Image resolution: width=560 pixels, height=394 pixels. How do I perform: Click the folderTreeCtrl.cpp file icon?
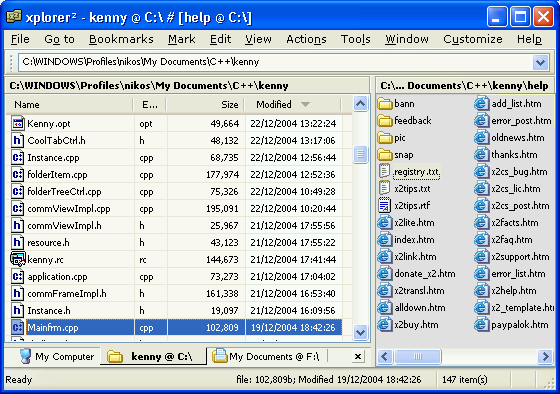point(17,191)
